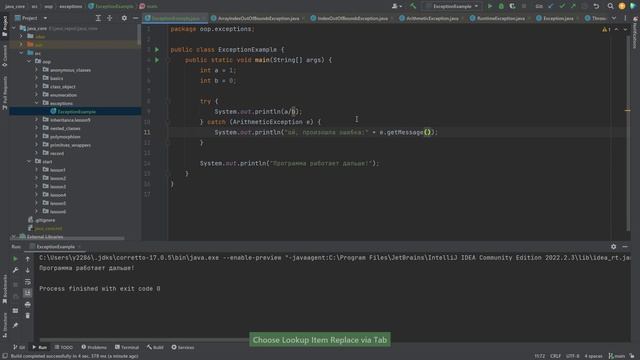
Task: Click the Git update project arrow
Action: (x=551, y=6)
